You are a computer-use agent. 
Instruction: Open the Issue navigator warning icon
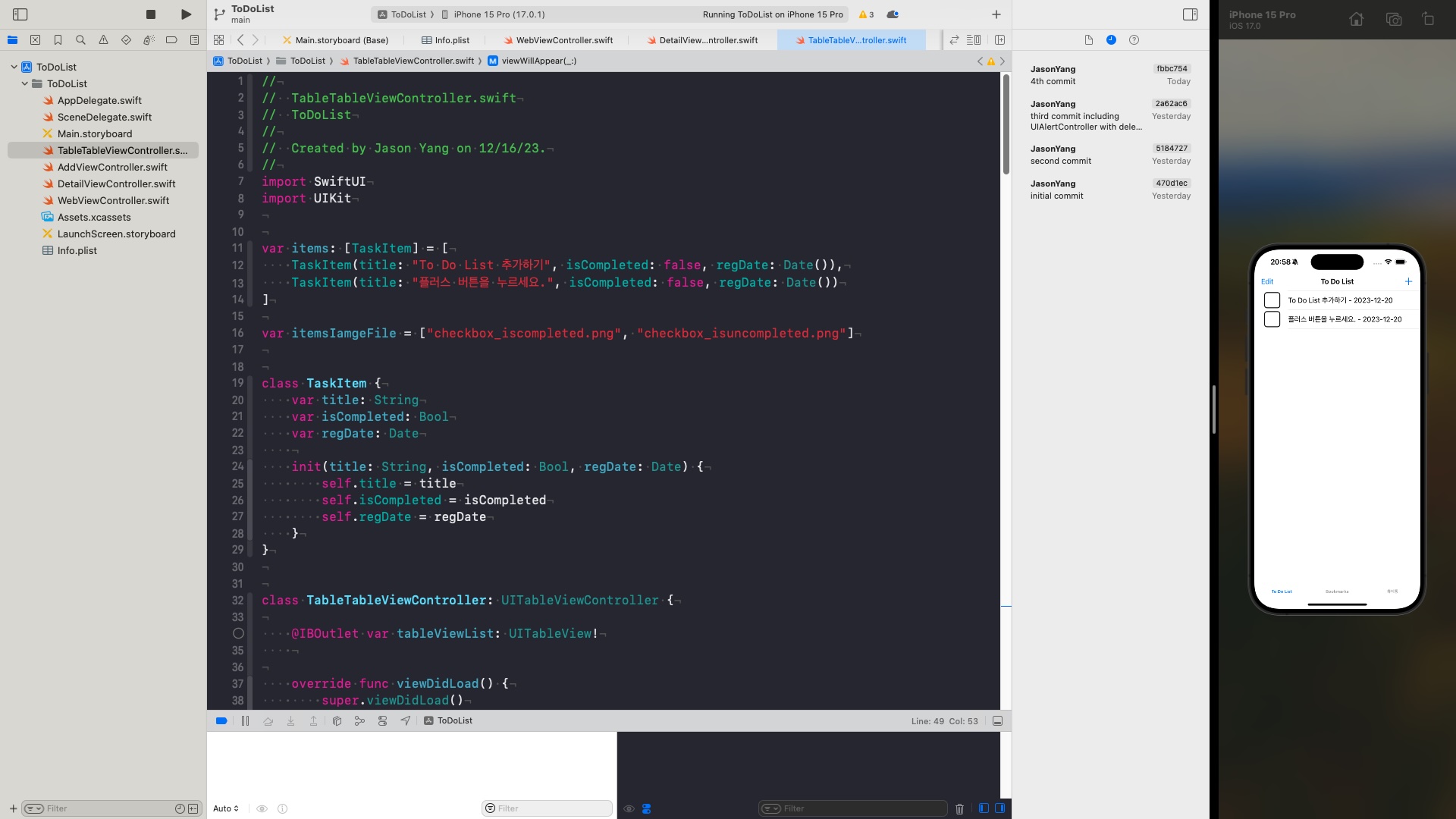tap(103, 40)
